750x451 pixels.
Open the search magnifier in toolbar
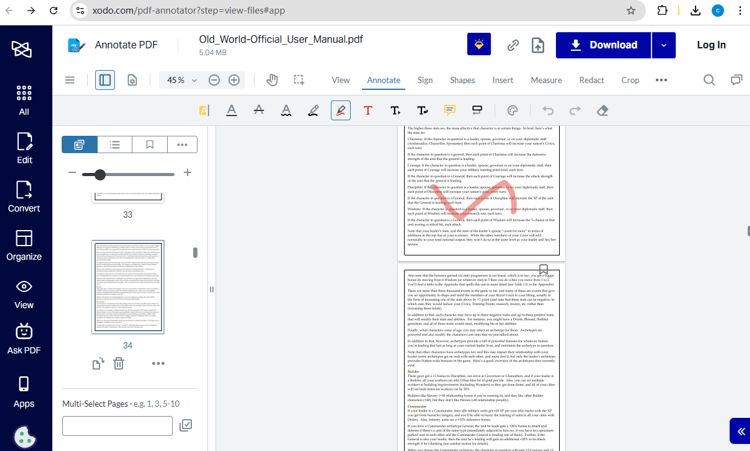click(709, 80)
